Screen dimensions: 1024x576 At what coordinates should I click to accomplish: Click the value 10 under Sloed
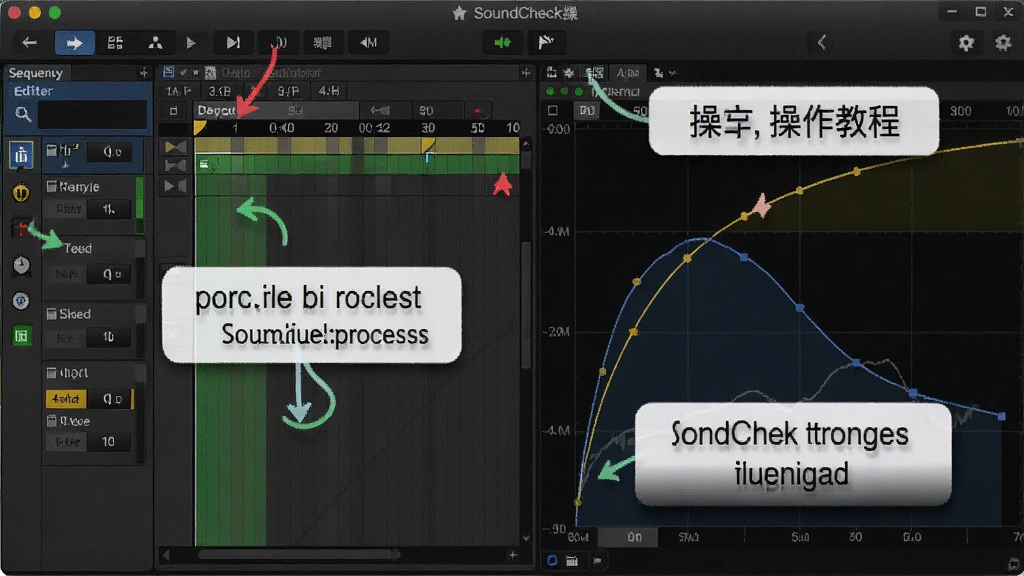pos(108,337)
